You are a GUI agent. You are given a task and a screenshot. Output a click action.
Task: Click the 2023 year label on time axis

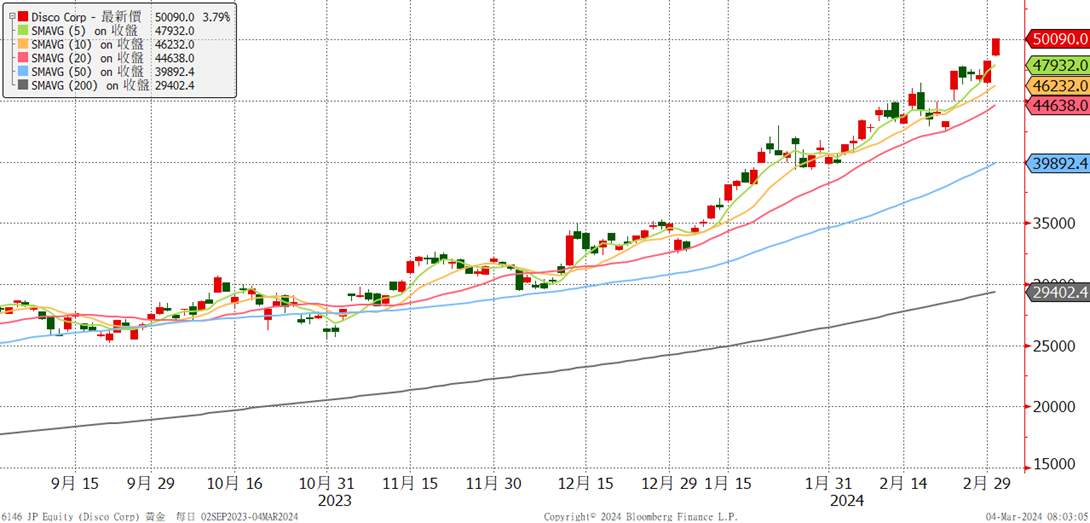(x=334, y=501)
